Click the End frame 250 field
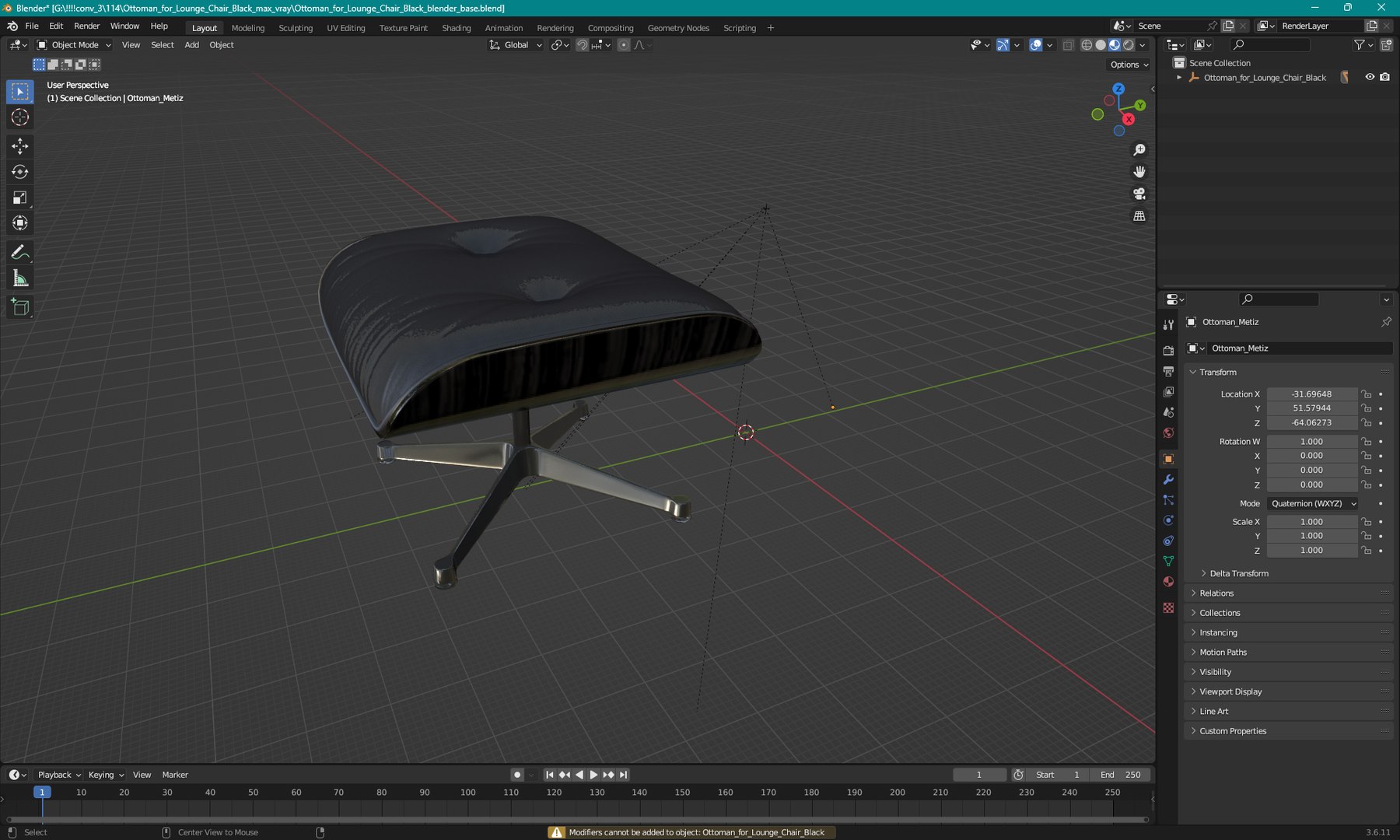 (x=1121, y=775)
